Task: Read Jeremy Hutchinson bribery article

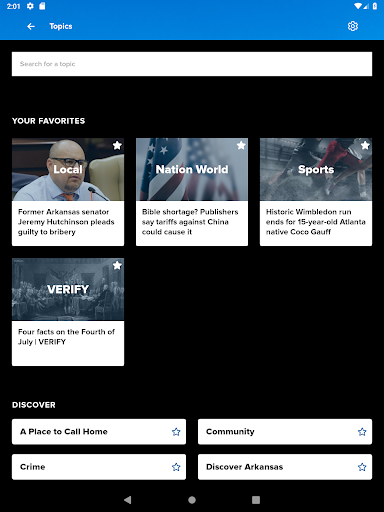Action: tap(66, 222)
